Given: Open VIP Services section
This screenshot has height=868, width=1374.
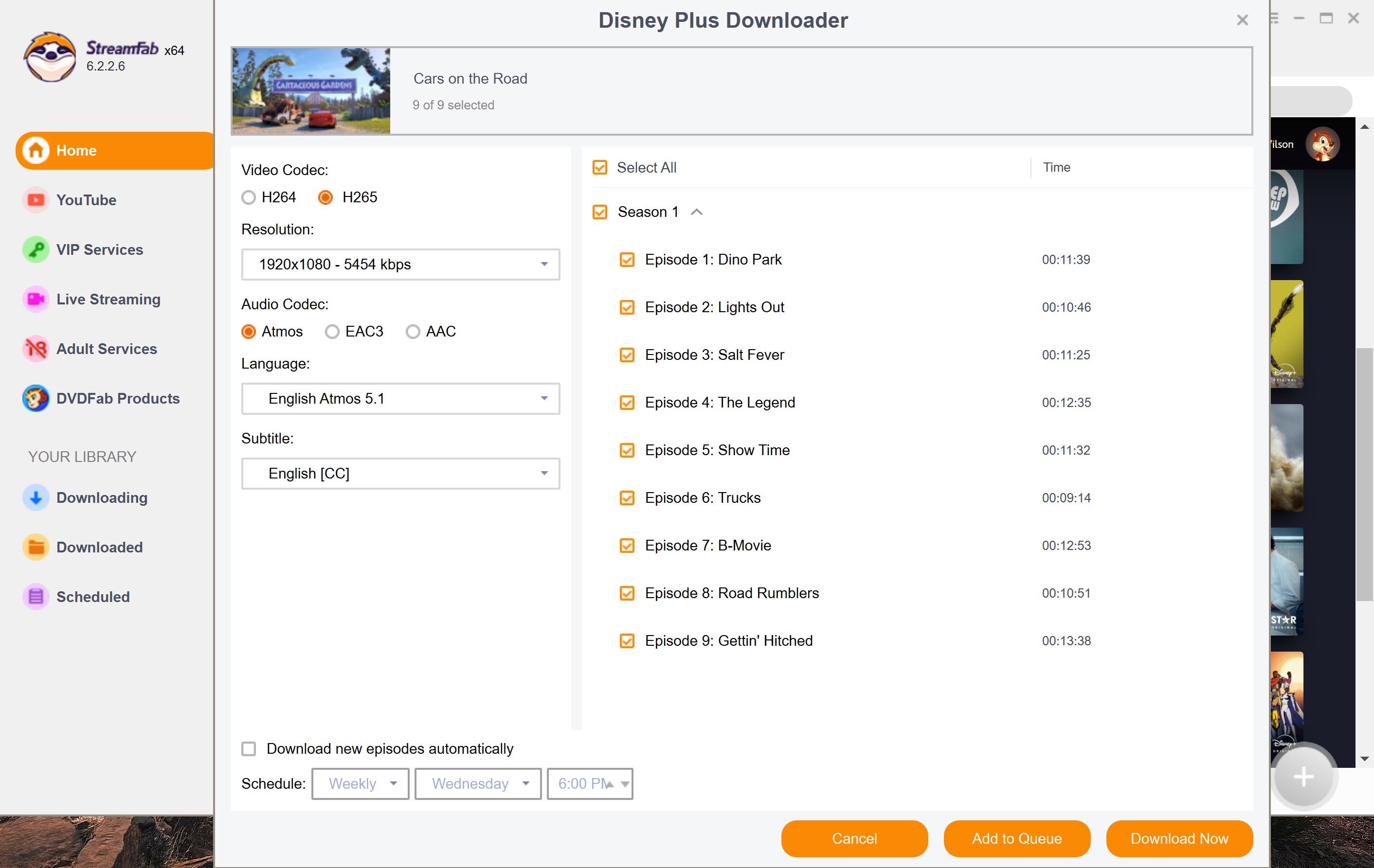Looking at the screenshot, I should (x=99, y=250).
